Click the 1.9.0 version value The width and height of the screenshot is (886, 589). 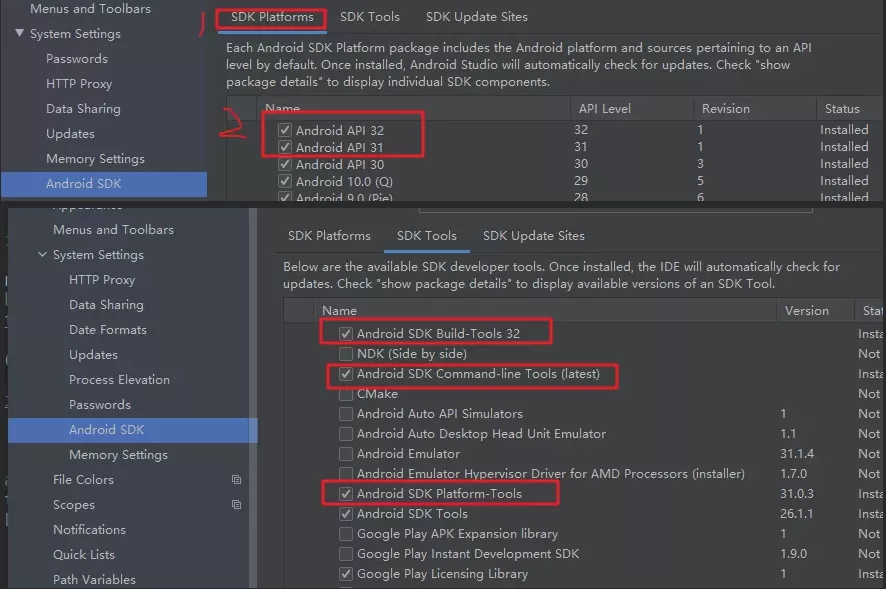(793, 554)
